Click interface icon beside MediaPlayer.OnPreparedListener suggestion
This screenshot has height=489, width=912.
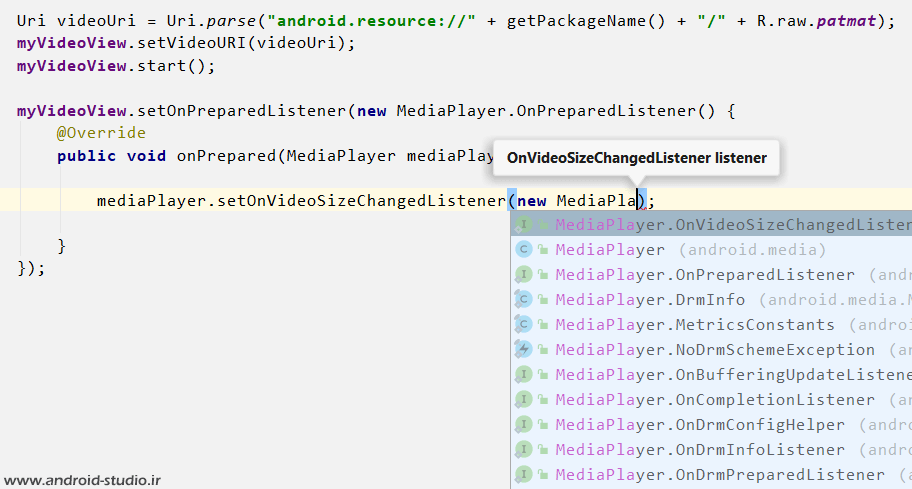click(523, 275)
